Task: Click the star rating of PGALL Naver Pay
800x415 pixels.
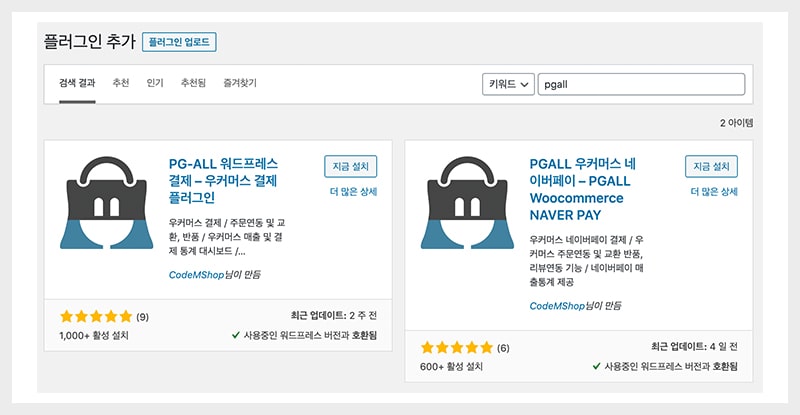Action: (455, 347)
